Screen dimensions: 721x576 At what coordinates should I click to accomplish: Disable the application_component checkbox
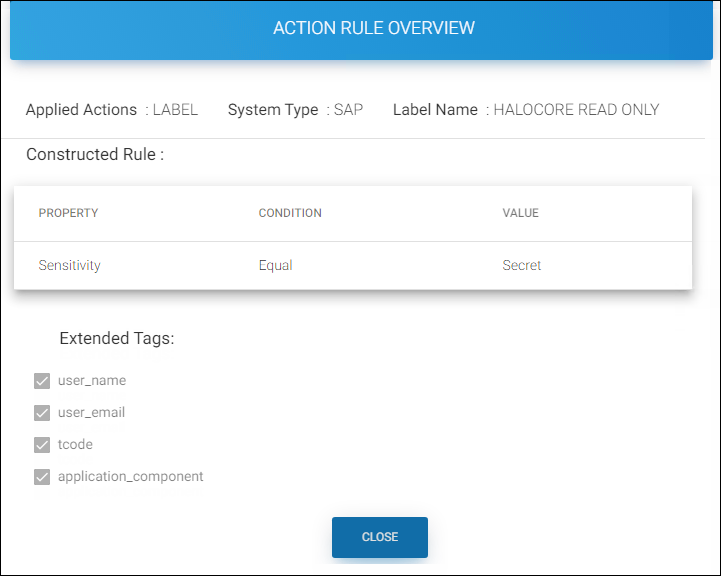[x=42, y=477]
